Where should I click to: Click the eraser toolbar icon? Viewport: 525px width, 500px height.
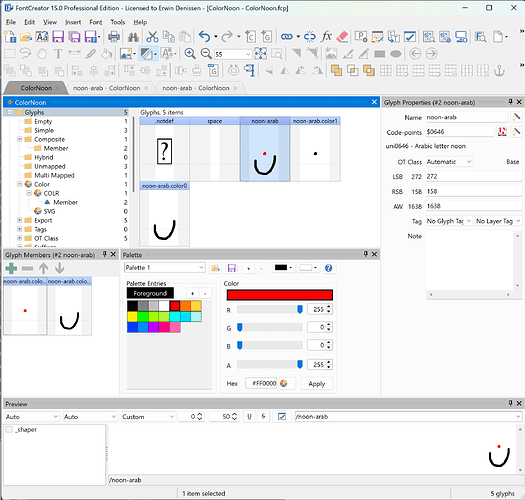pos(342,36)
